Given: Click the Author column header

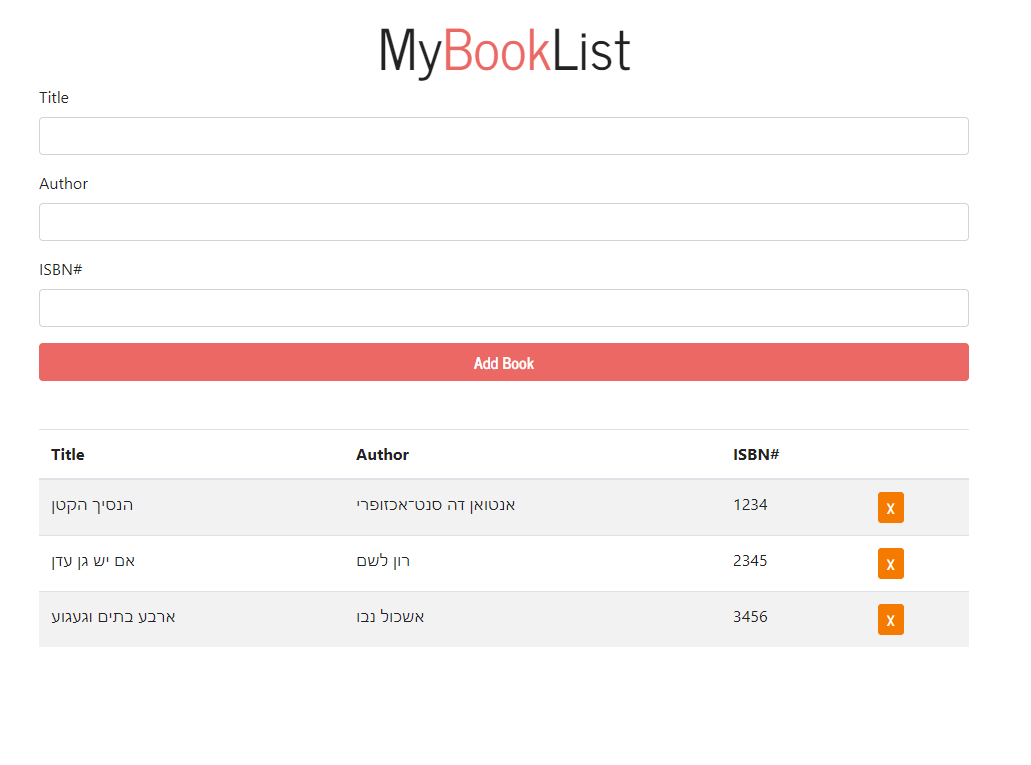Looking at the screenshot, I should pos(382,454).
